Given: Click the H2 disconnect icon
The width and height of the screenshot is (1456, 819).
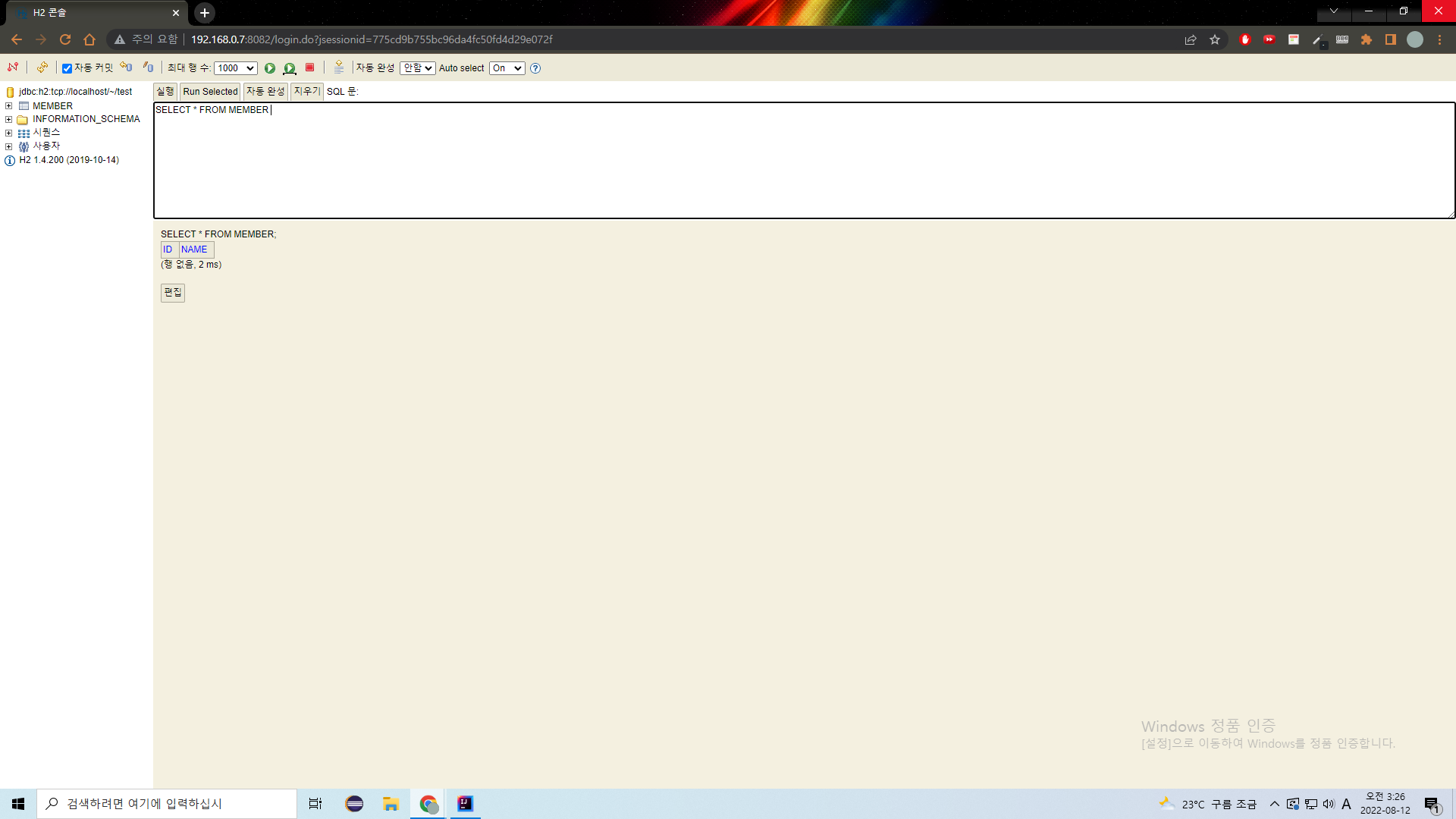Looking at the screenshot, I should pyautogui.click(x=13, y=67).
